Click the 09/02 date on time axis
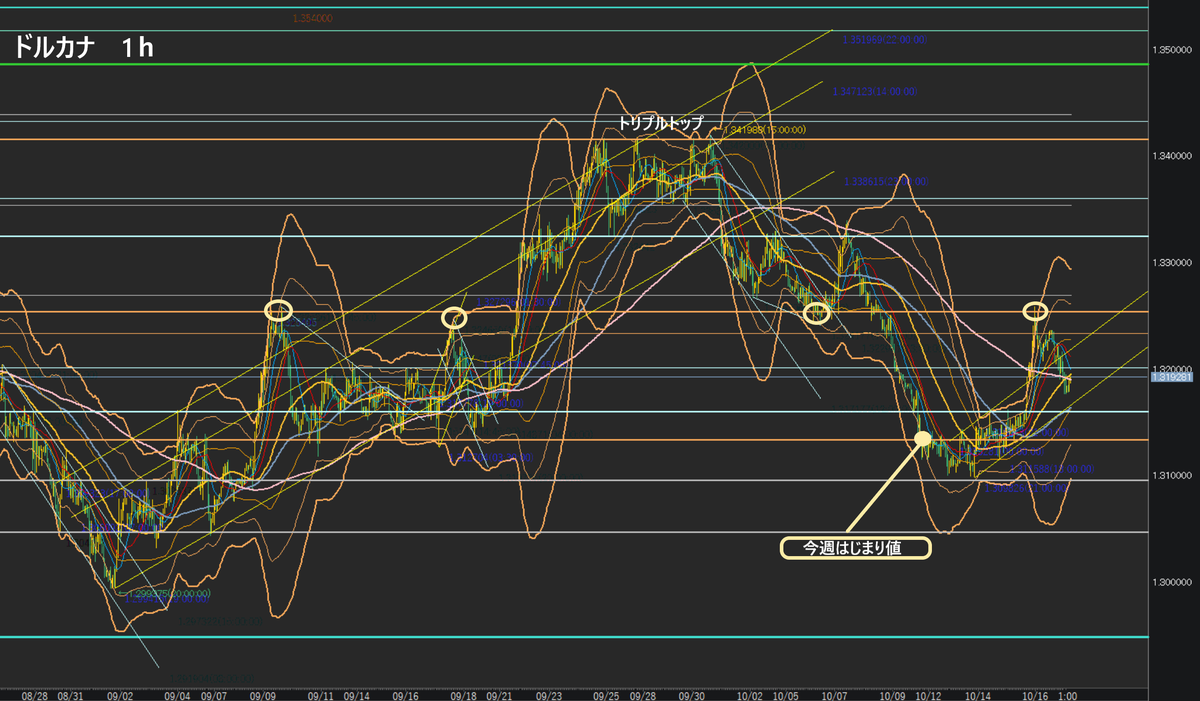 click(x=120, y=694)
